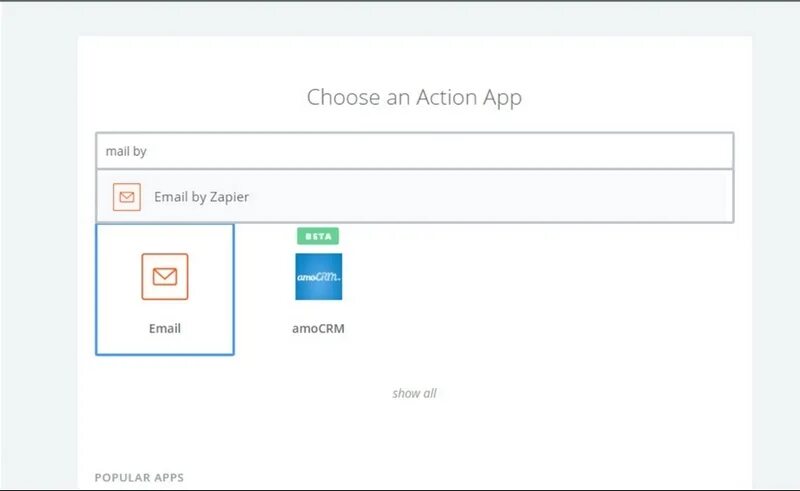Screen dimensions: 800x491
Task: Click the search field containing 'mail by'
Action: coord(414,151)
